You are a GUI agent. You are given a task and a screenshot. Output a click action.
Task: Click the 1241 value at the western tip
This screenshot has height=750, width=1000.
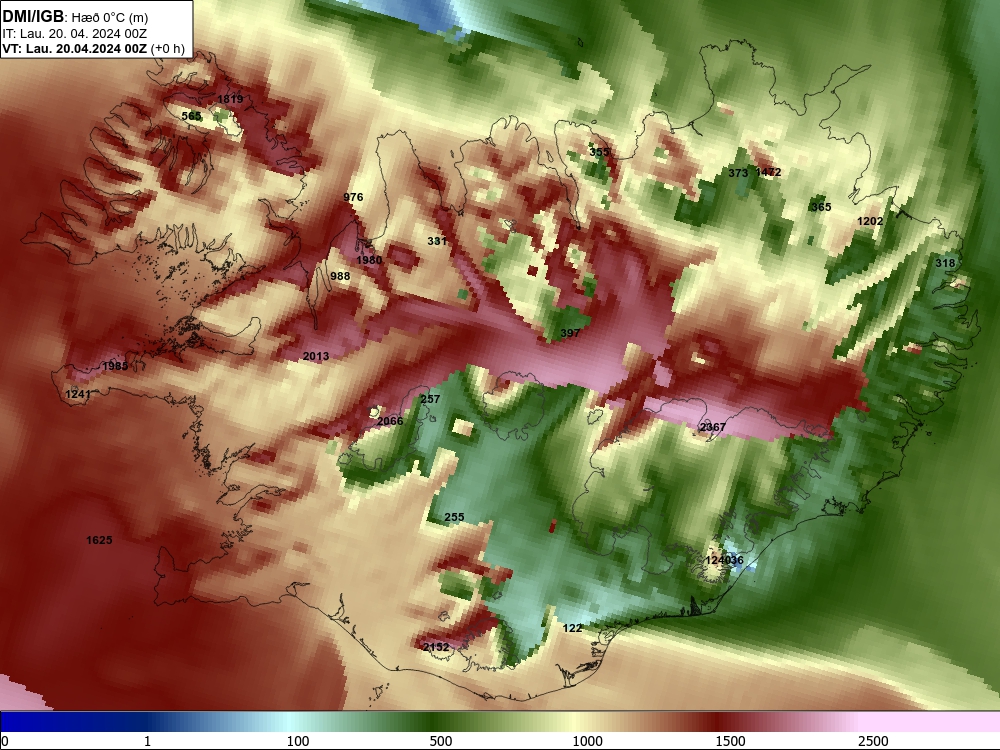78,394
